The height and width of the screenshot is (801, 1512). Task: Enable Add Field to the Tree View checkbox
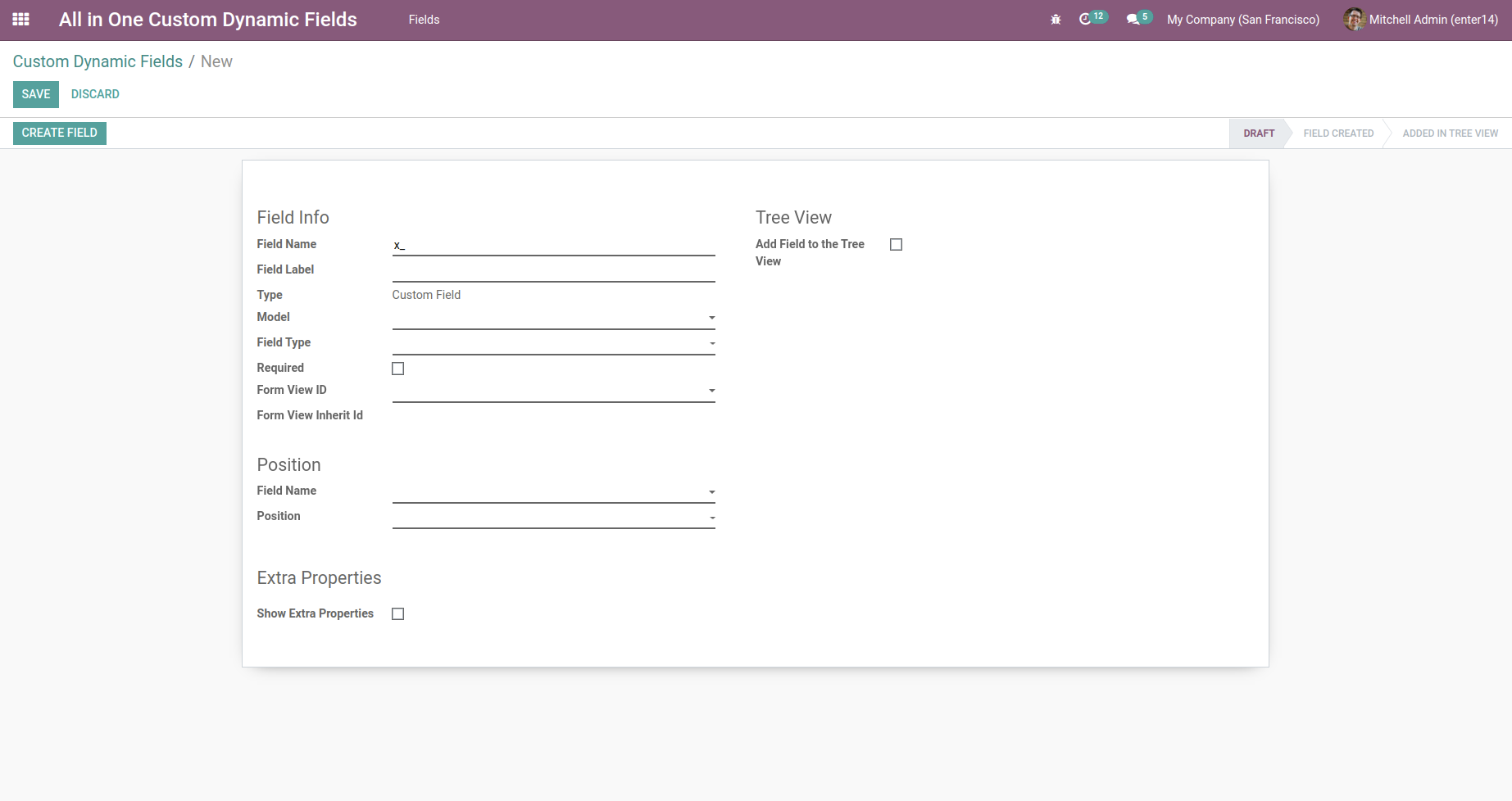tap(897, 245)
